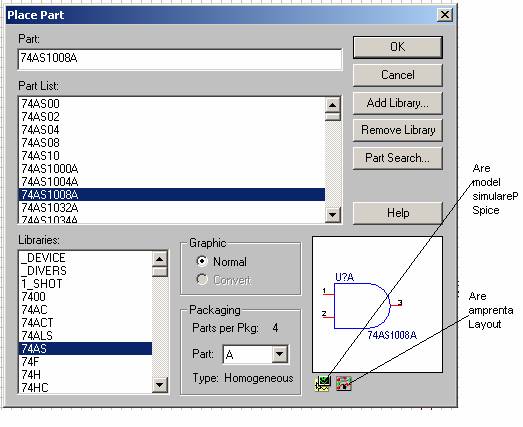Close the Place Part dialog

point(444,15)
